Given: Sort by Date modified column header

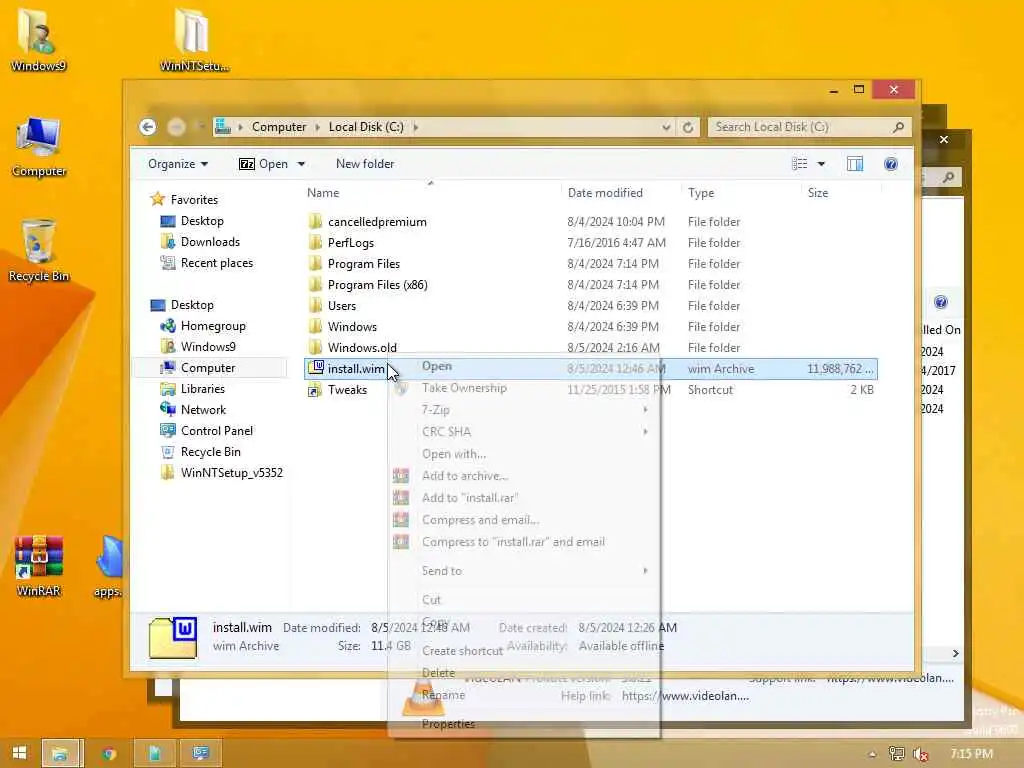Looking at the screenshot, I should (605, 193).
